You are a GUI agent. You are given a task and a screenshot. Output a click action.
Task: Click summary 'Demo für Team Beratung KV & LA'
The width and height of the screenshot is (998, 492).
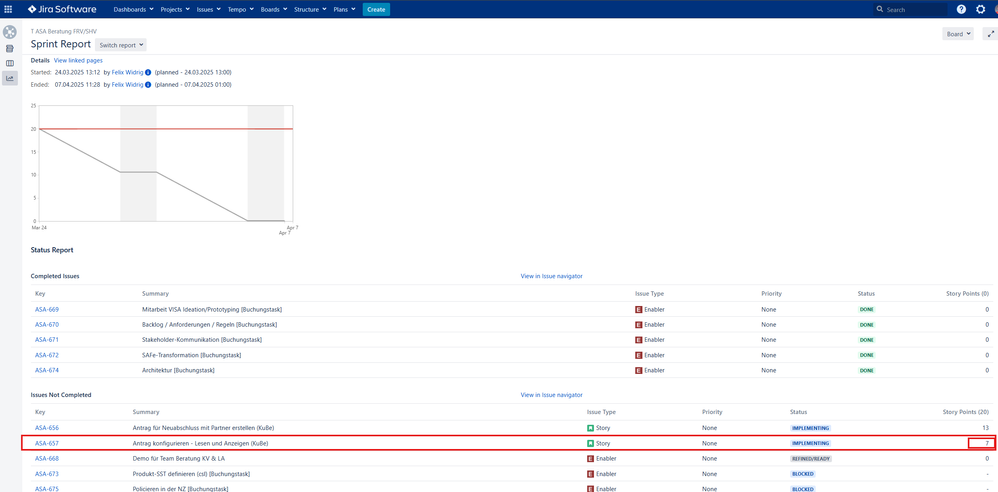(178, 458)
